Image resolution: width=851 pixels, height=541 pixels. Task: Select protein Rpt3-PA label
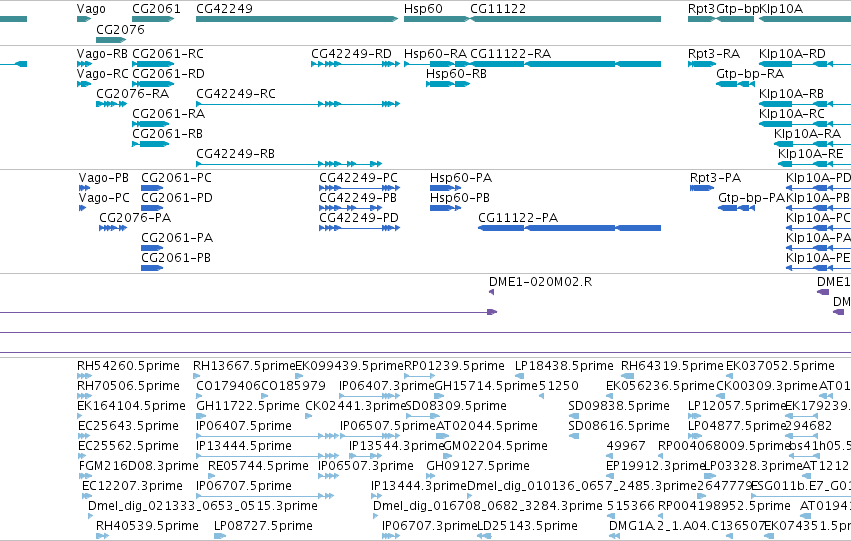(x=715, y=178)
